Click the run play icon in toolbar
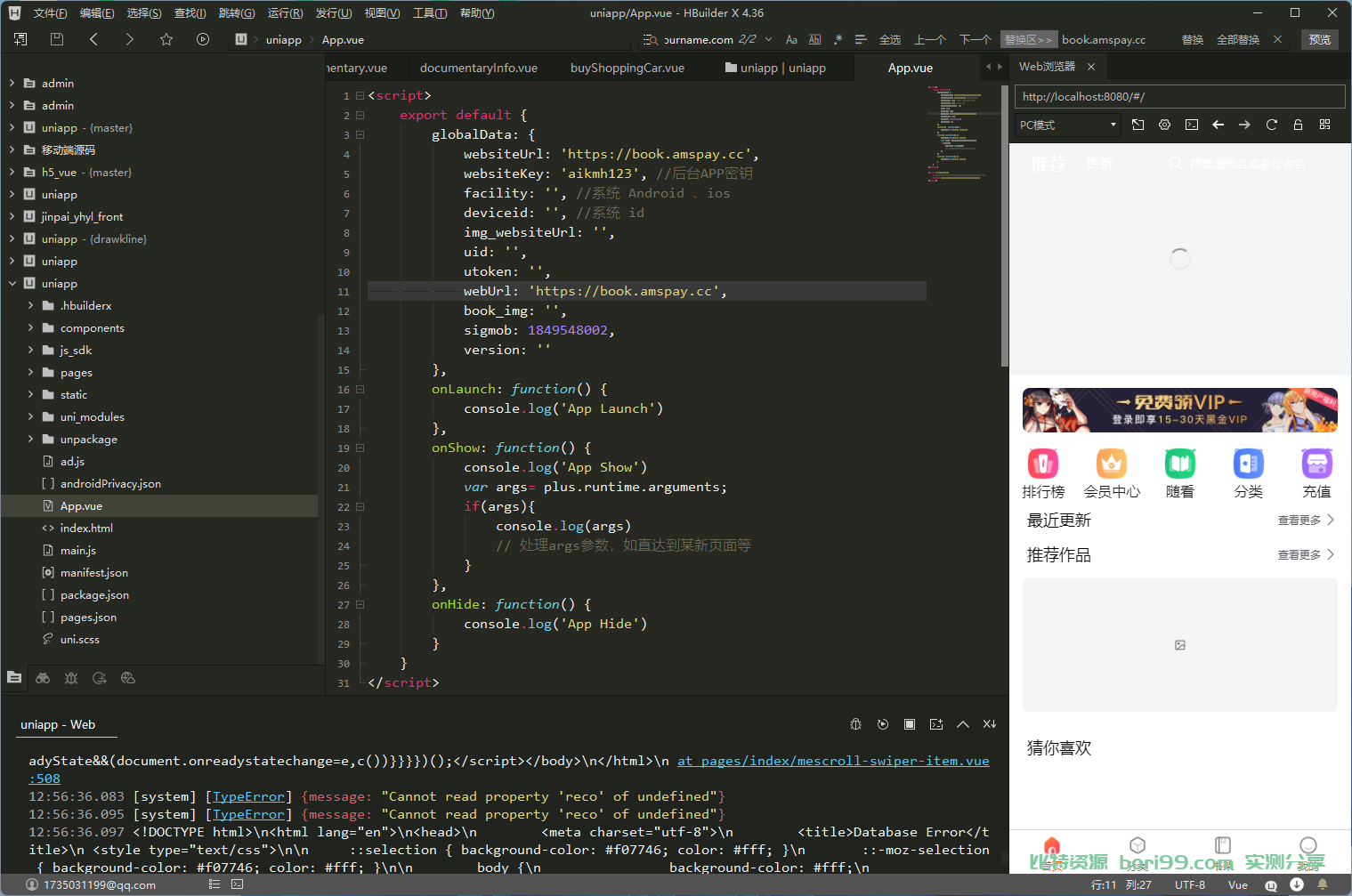The height and width of the screenshot is (896, 1352). (x=203, y=39)
